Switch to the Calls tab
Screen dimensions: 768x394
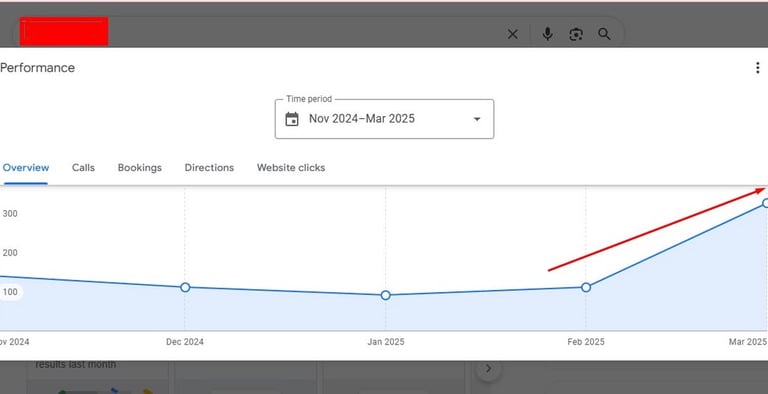[83, 168]
